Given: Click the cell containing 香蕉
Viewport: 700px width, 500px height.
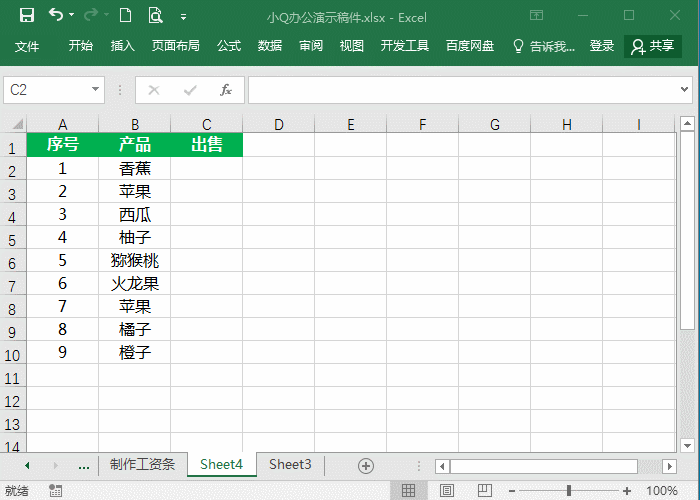Looking at the screenshot, I should pos(134,168).
